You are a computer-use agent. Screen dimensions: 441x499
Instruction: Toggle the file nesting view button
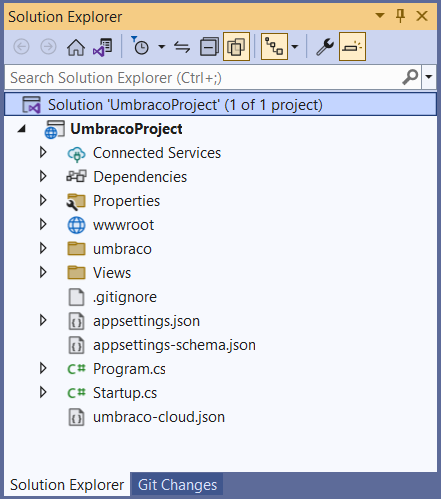(x=274, y=47)
